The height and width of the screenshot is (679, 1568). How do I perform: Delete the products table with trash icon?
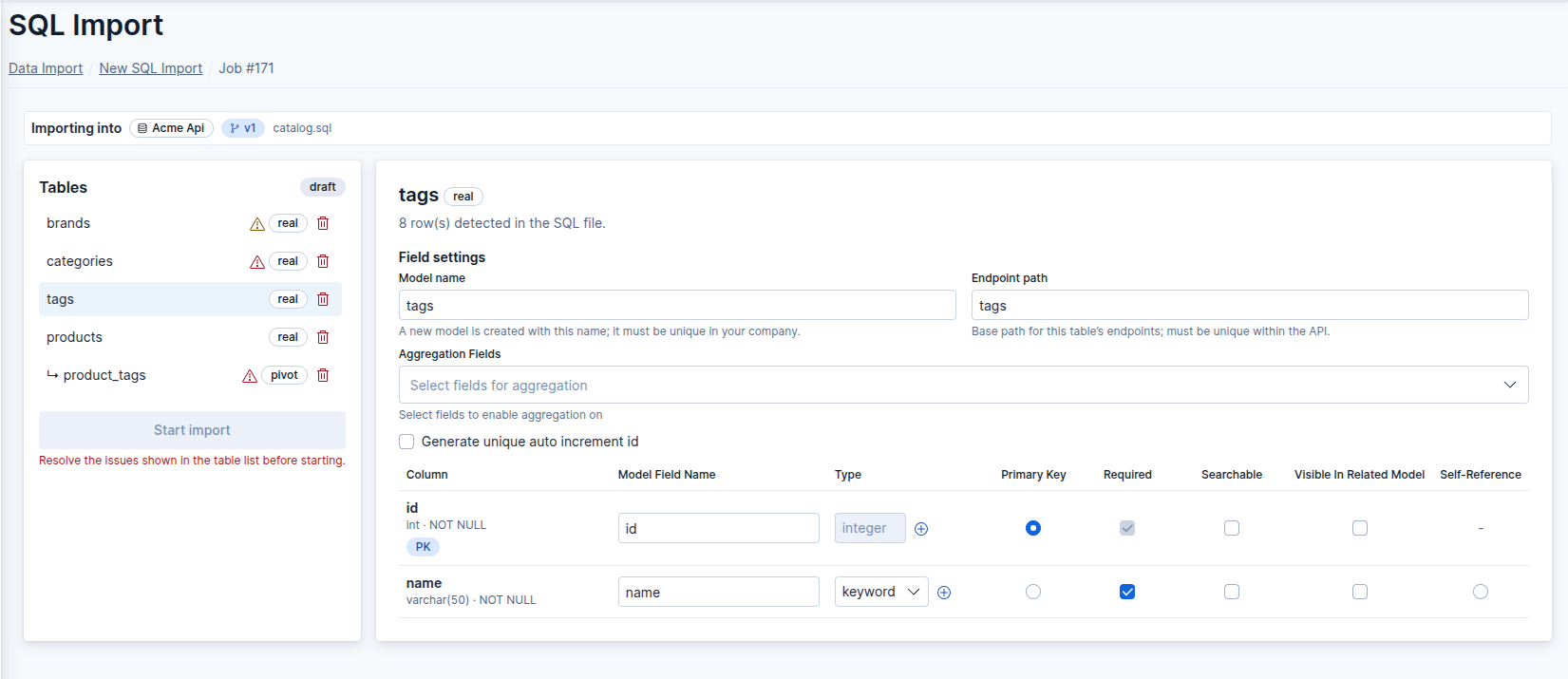(x=323, y=337)
